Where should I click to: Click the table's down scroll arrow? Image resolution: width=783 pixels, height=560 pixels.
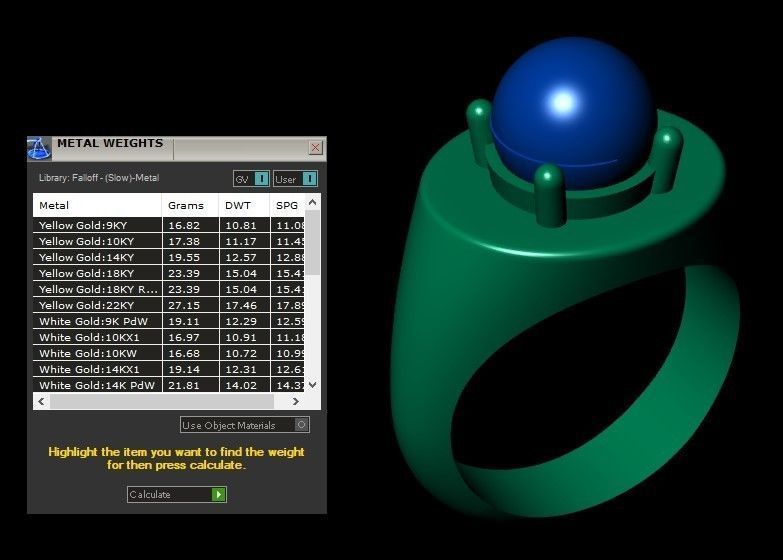(x=313, y=384)
